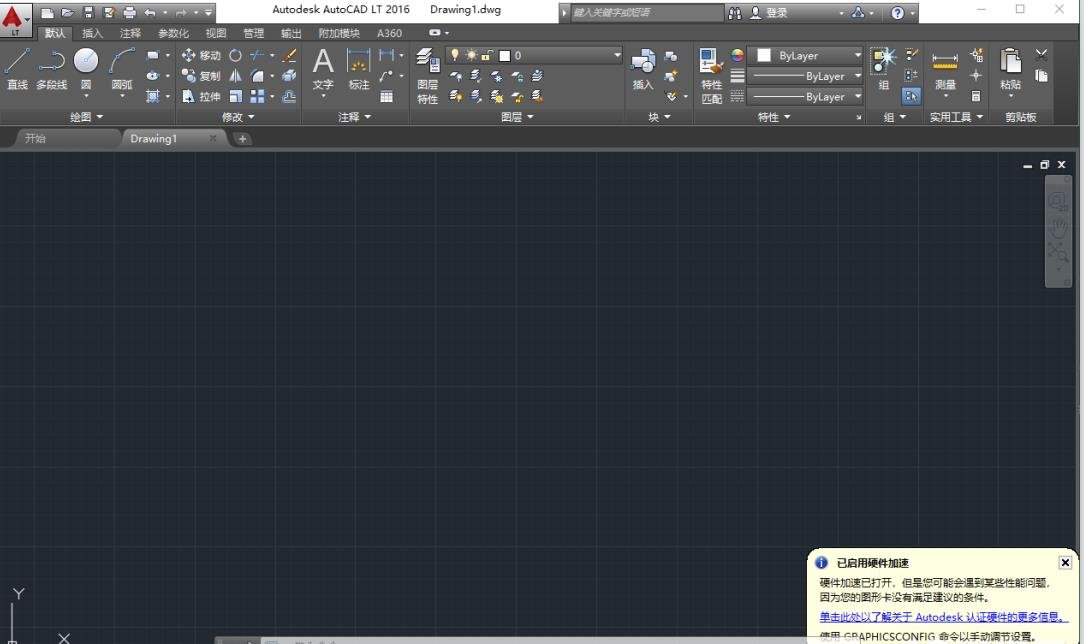
Task: Open the ByLayer linetype dropdown
Action: [857, 97]
